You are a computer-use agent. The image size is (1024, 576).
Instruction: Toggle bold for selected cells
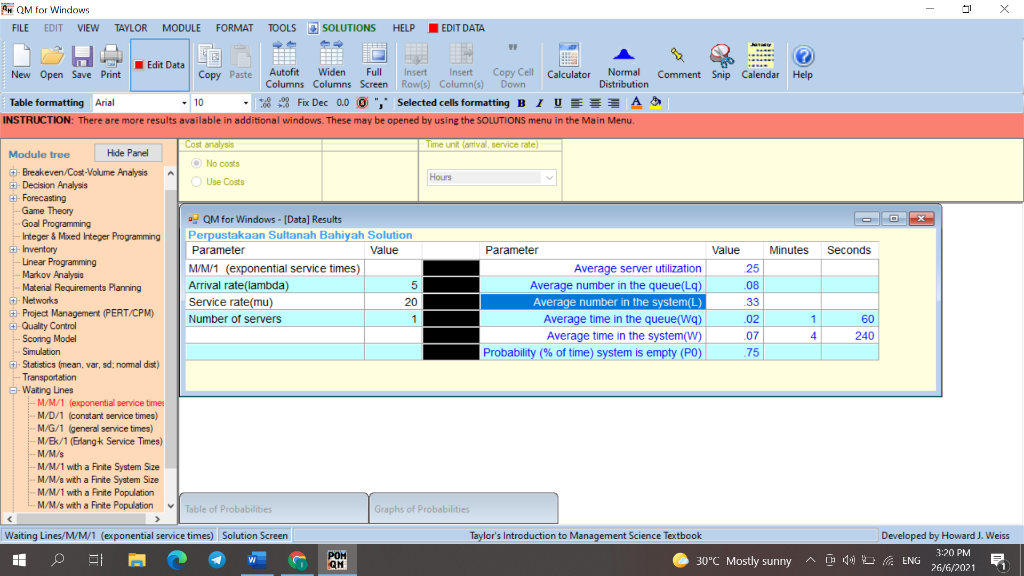522,103
